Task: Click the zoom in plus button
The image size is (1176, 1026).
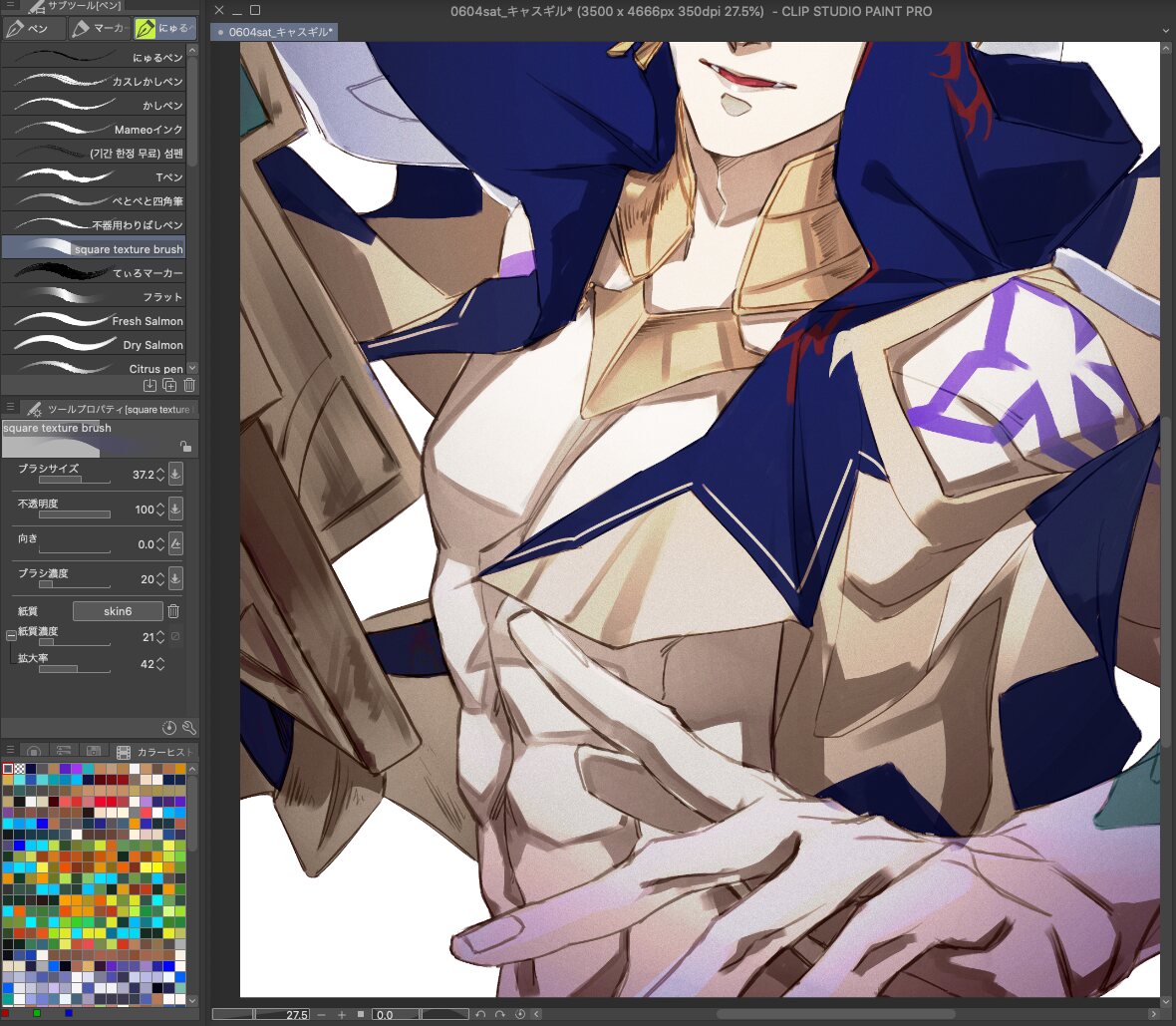Action: coord(341,1014)
